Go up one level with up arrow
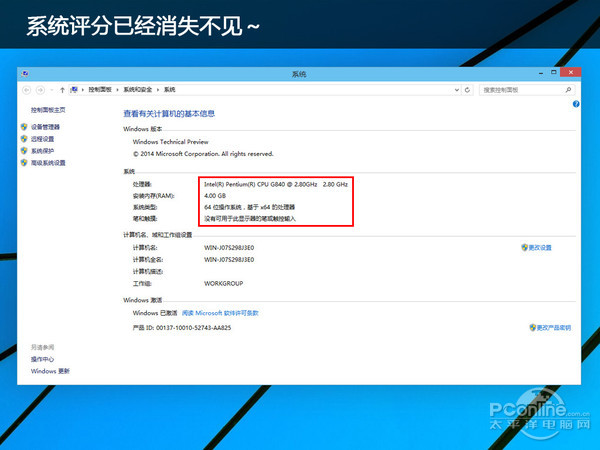The image size is (600, 450). point(62,90)
